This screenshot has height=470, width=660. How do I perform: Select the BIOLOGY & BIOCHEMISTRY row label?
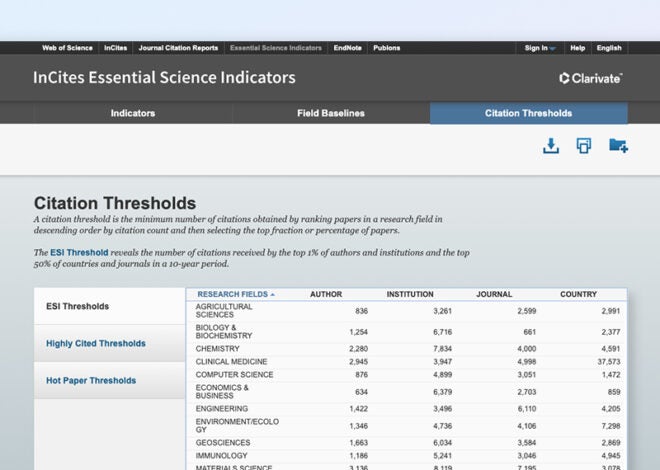pos(224,332)
